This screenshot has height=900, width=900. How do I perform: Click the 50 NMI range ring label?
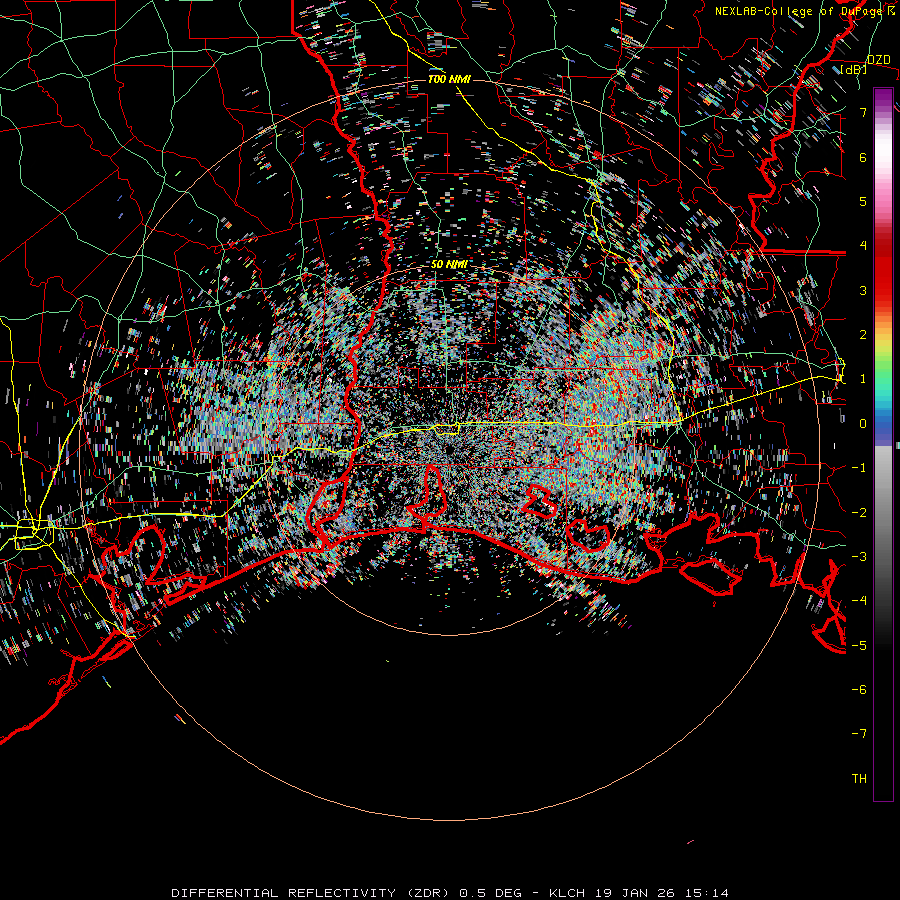pyautogui.click(x=449, y=265)
